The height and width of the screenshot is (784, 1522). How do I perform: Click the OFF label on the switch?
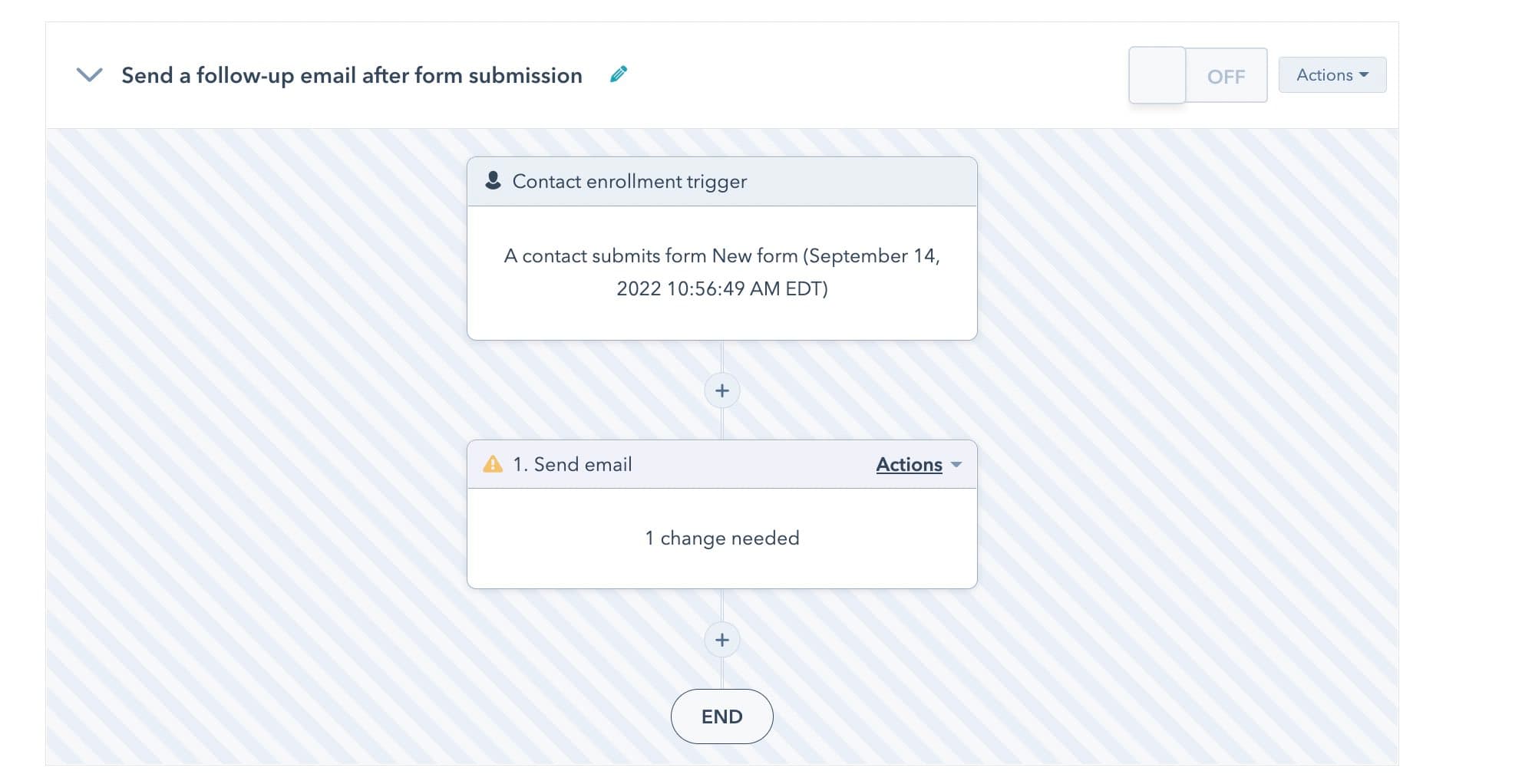point(1227,77)
